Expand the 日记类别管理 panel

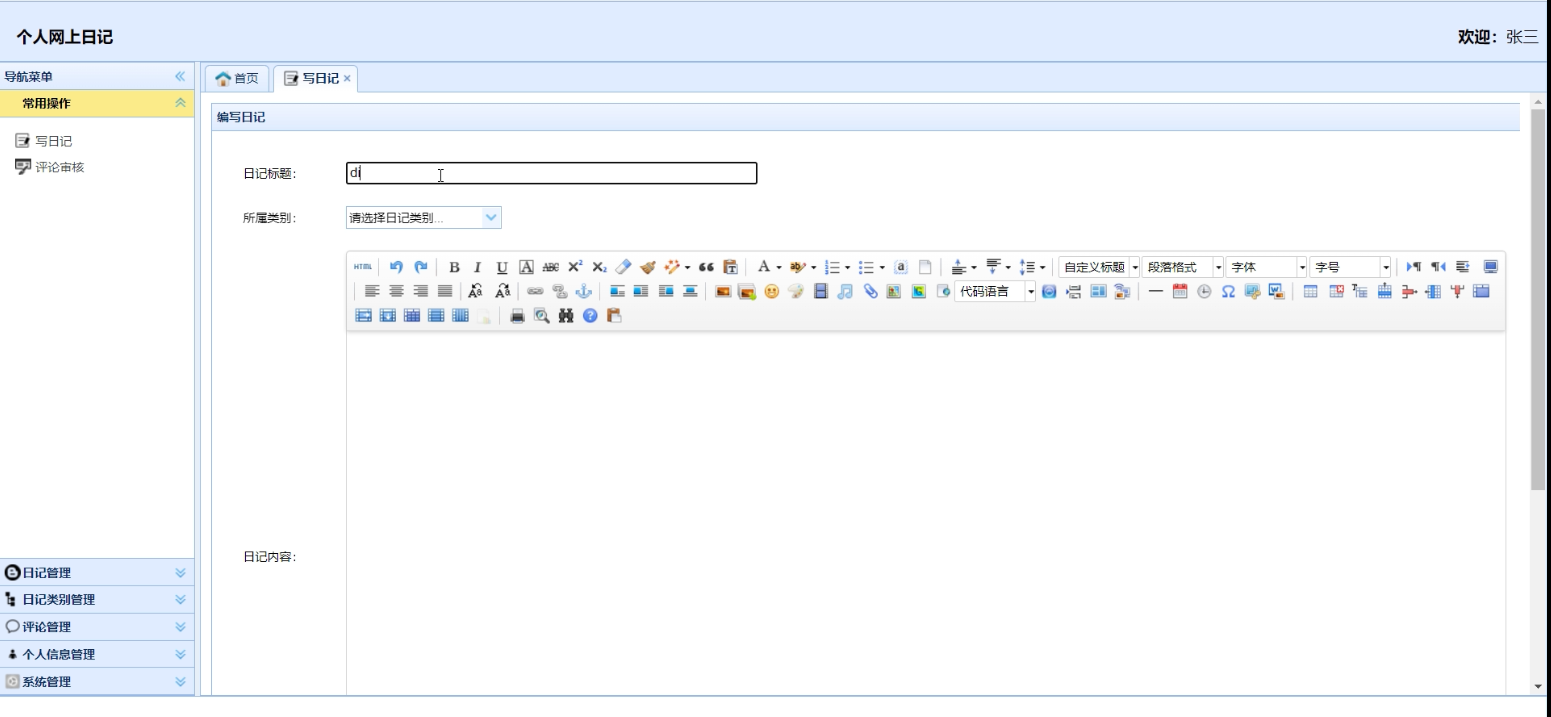pos(97,599)
